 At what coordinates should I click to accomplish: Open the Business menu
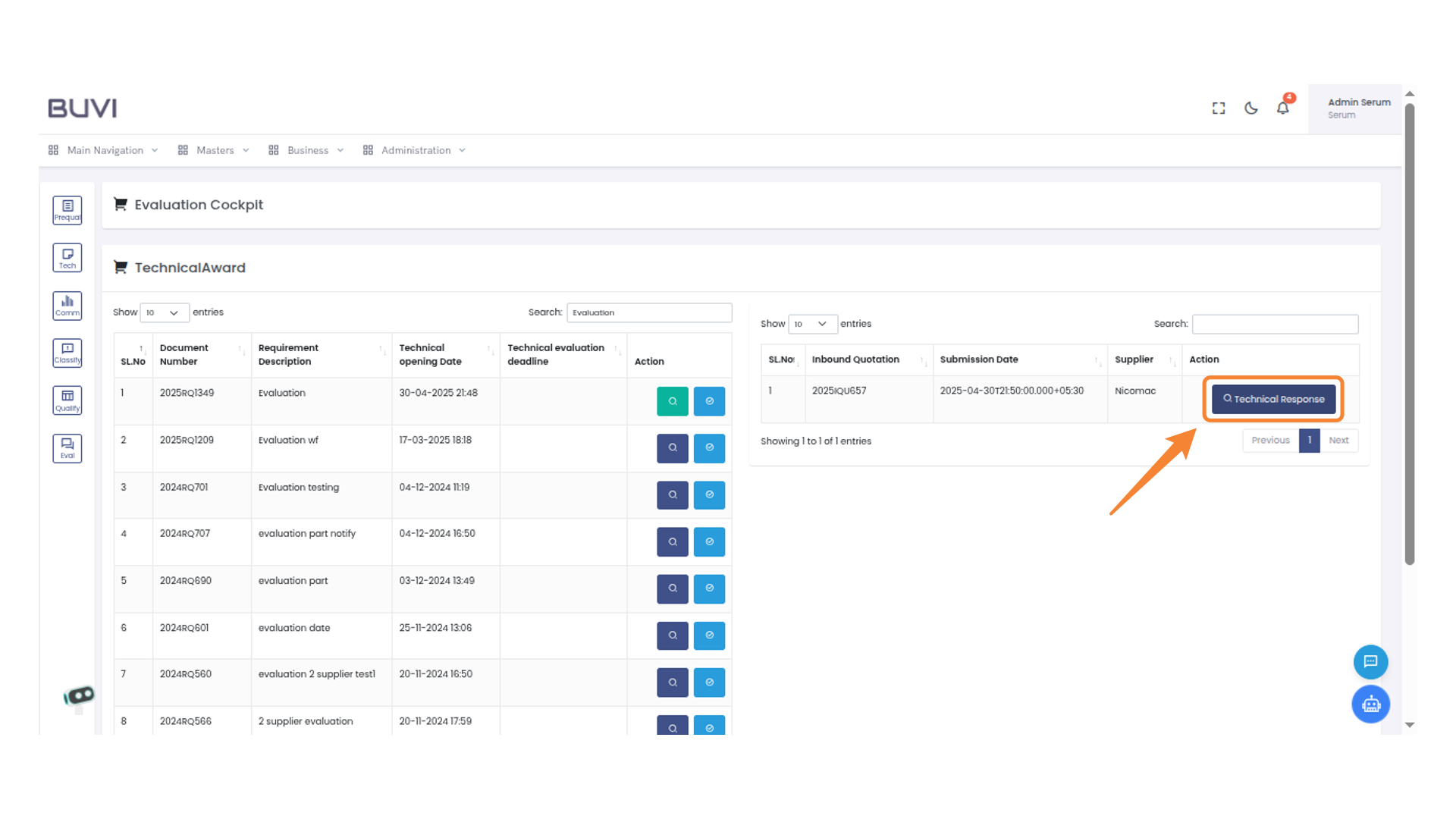[306, 150]
